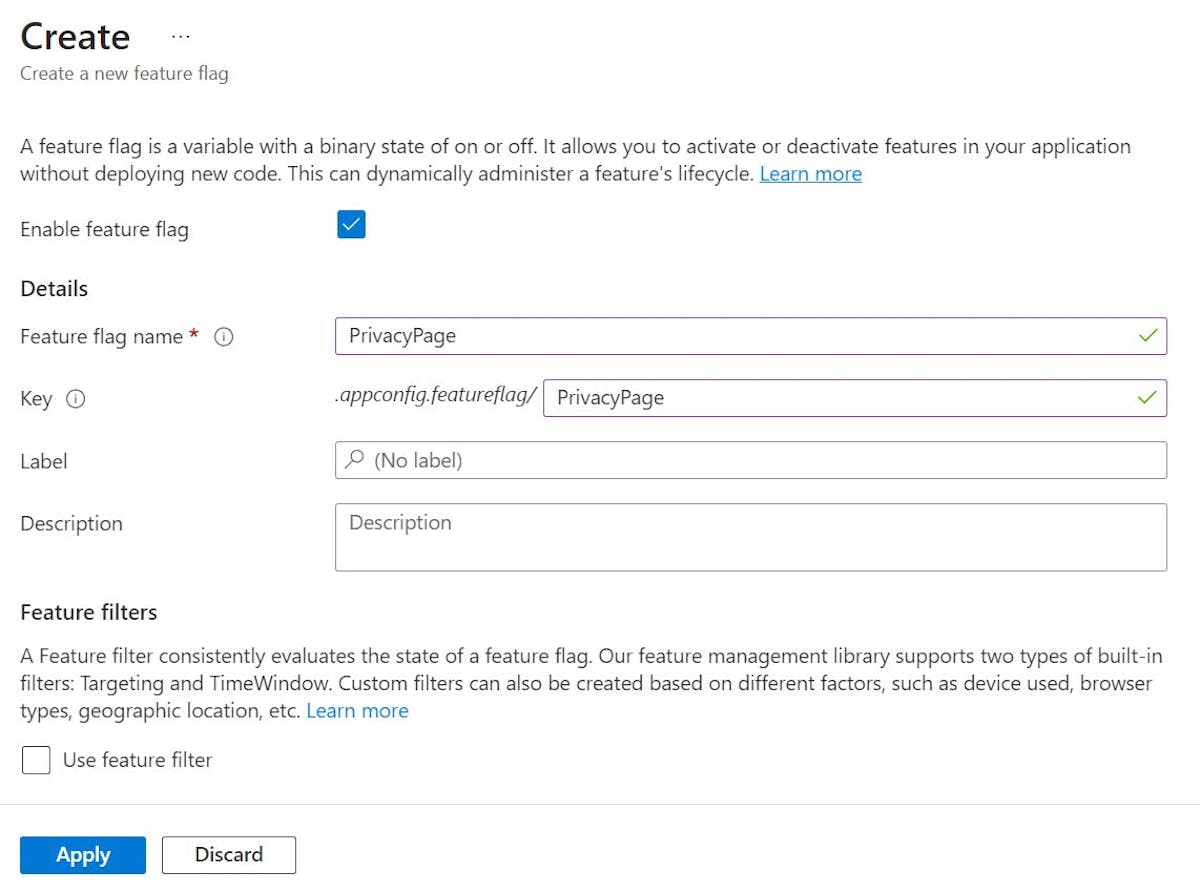Click the search icon in the Label field
Viewport: 1200px width, 891px height.
point(357,460)
